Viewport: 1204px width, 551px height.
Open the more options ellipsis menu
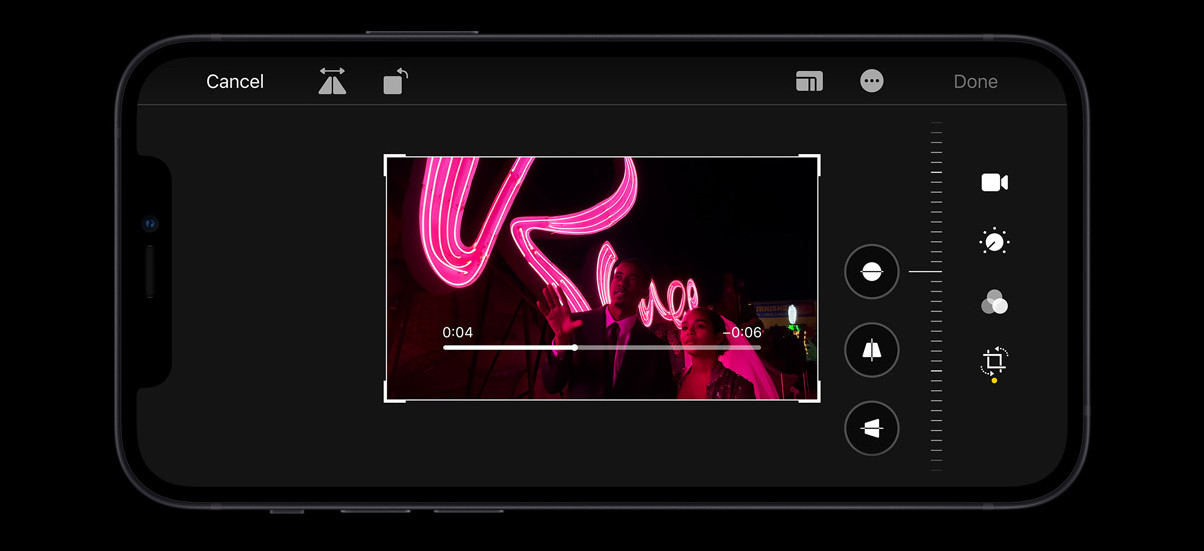click(x=872, y=82)
